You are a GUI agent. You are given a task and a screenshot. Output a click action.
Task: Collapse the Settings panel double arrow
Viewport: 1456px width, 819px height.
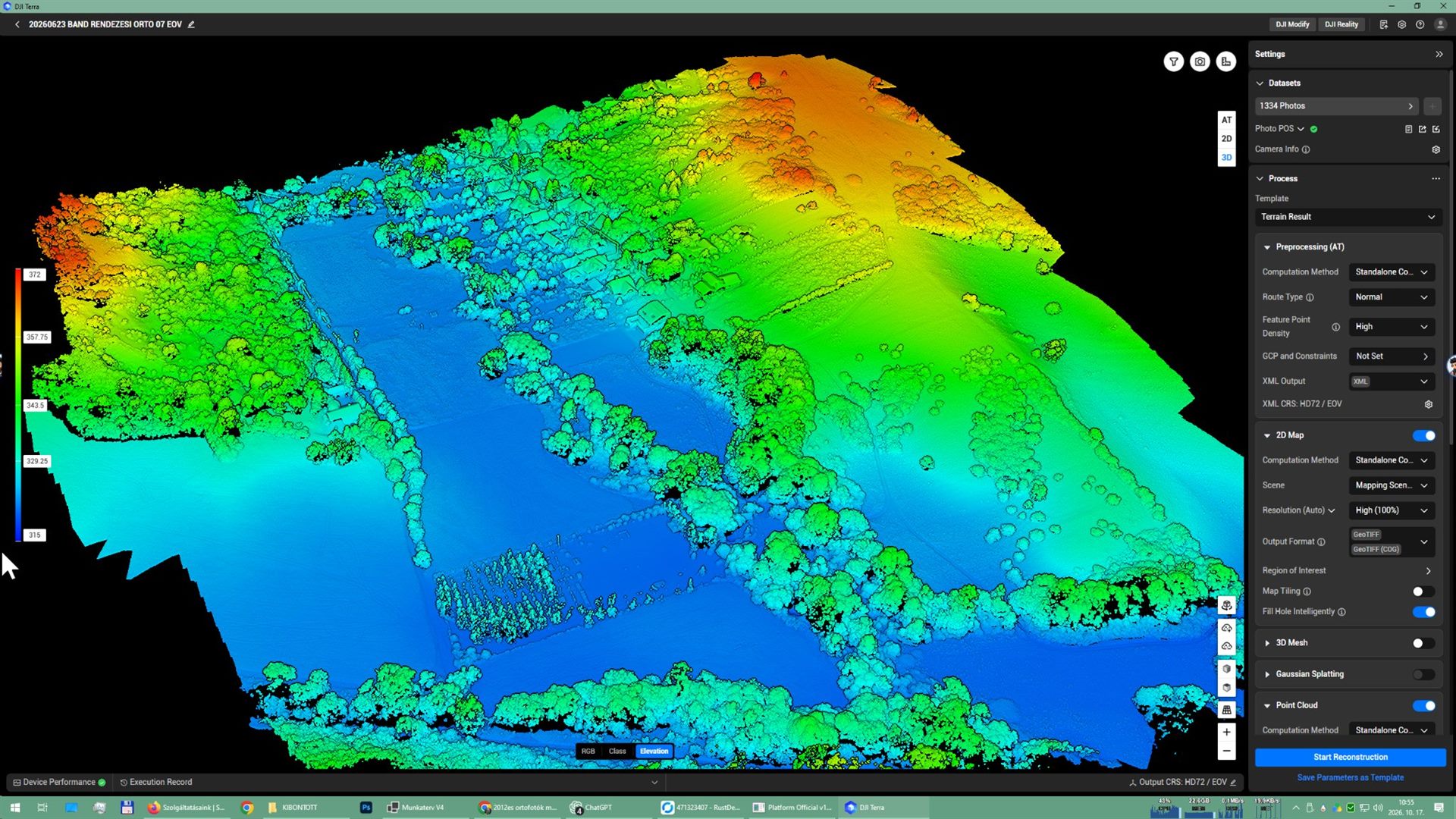pos(1439,55)
